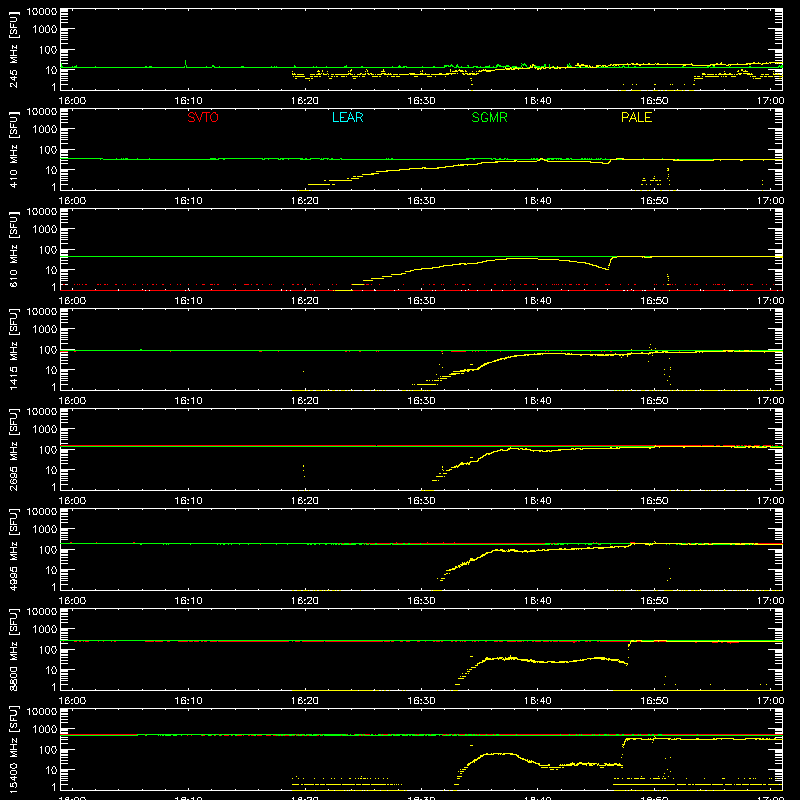Click the 10 y-axis label of 4995 MHz plot

[51, 570]
